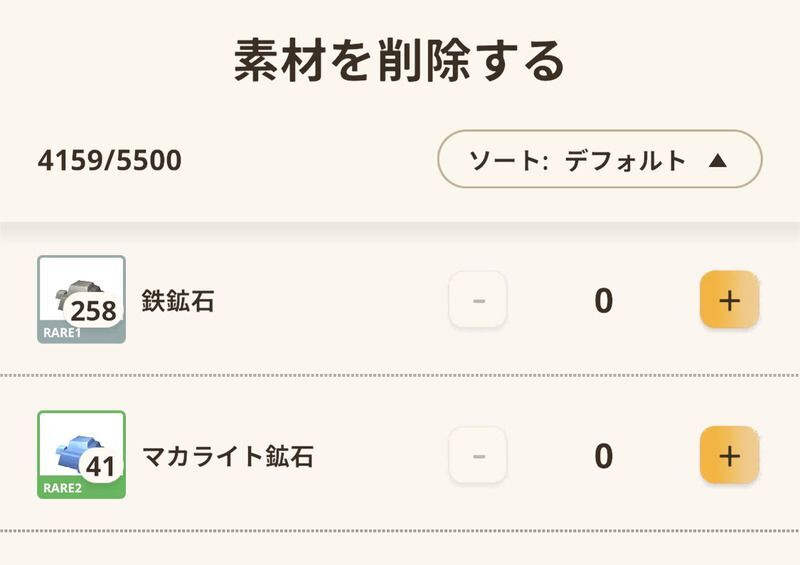Click the 41 owned-count badge
The image size is (800, 565).
coord(100,466)
